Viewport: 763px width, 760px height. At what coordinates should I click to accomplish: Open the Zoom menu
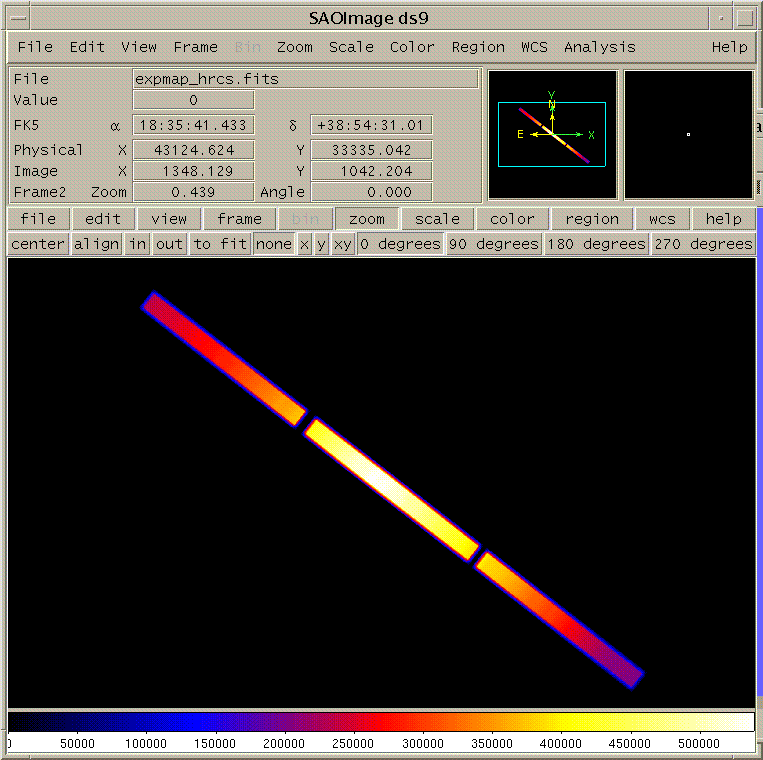click(x=295, y=47)
